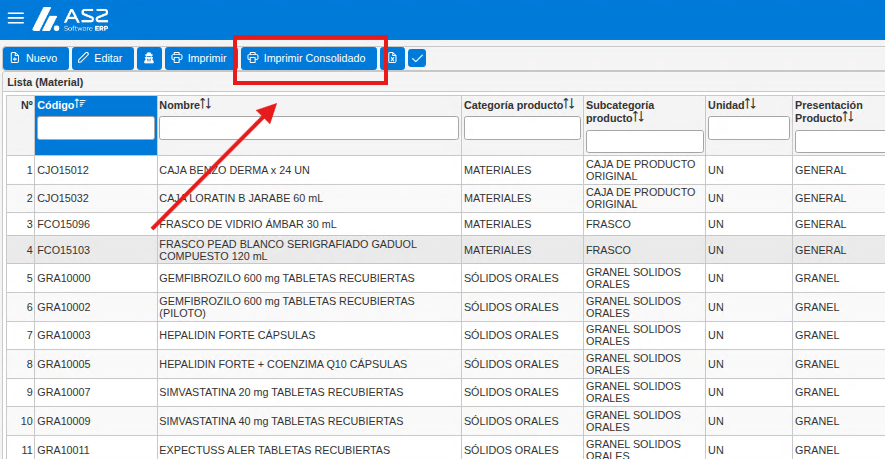Sort by Unidad column arrows
This screenshot has width=885, height=459.
point(750,104)
